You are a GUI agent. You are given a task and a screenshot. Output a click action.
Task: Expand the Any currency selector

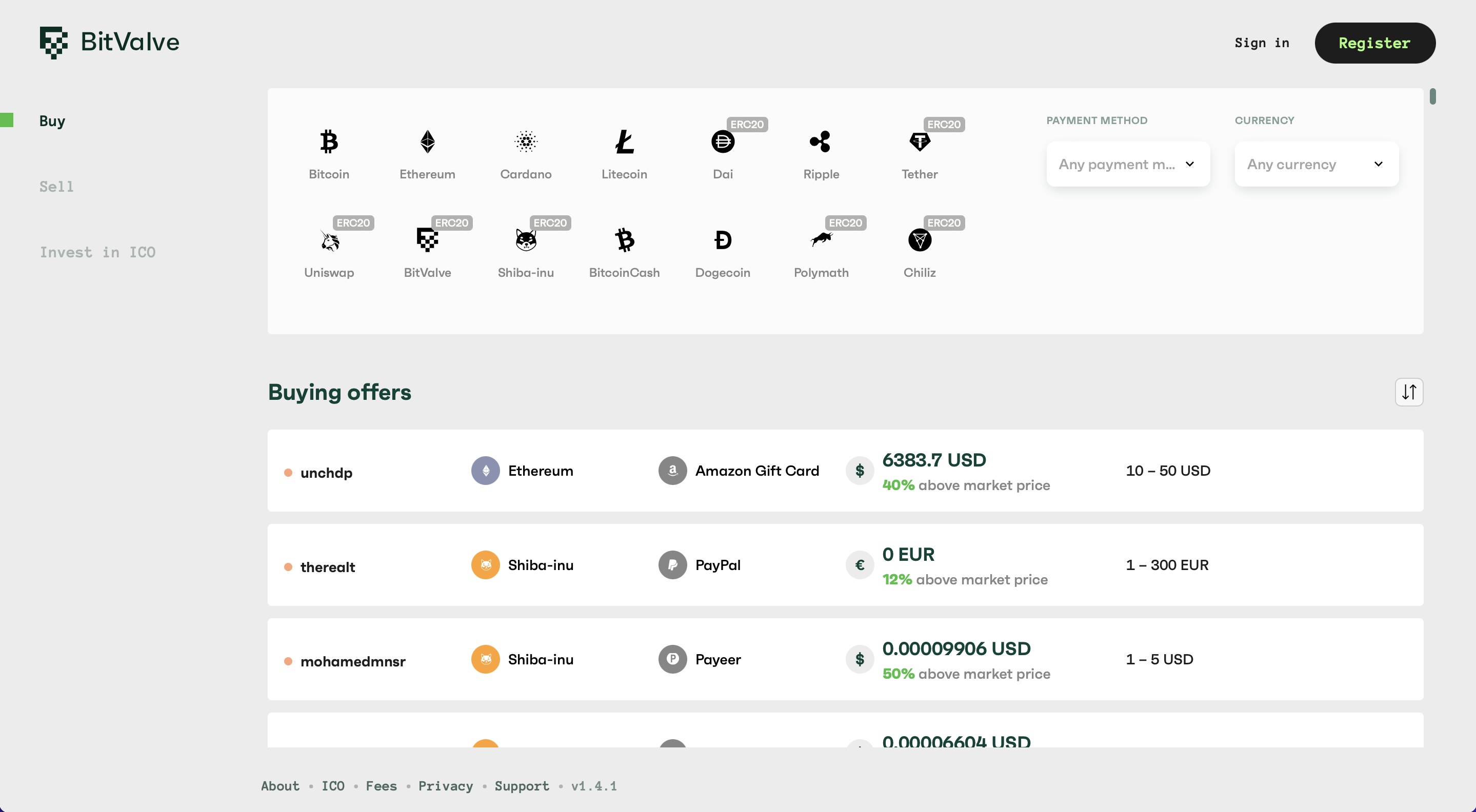click(x=1315, y=164)
